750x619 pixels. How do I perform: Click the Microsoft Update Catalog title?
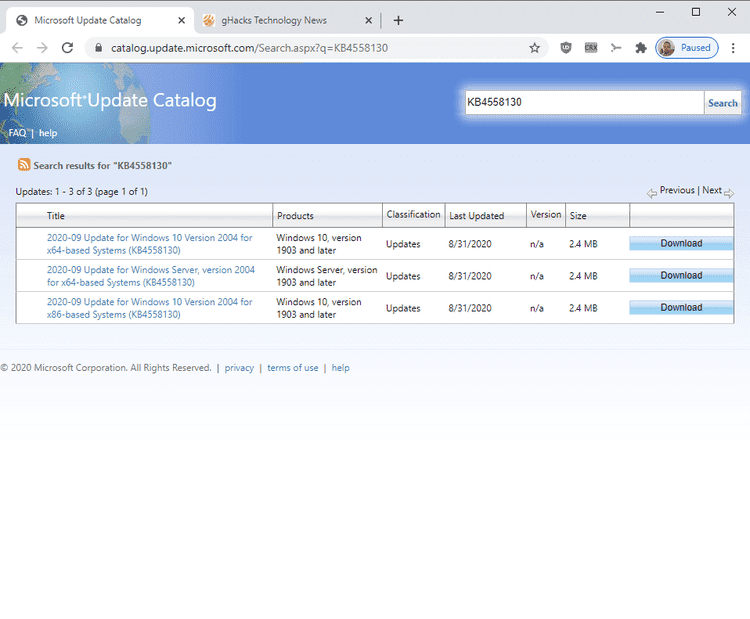pyautogui.click(x=110, y=100)
